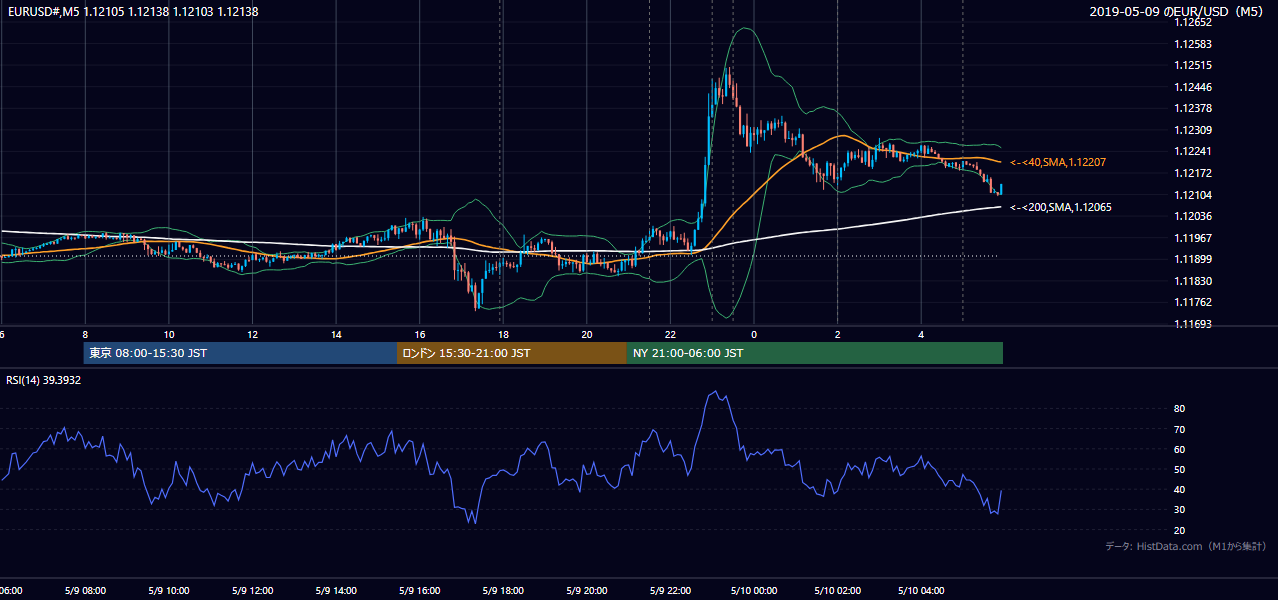1278x600 pixels.
Task: Click the 5/9 22:00 date axis label
Action: [670, 591]
